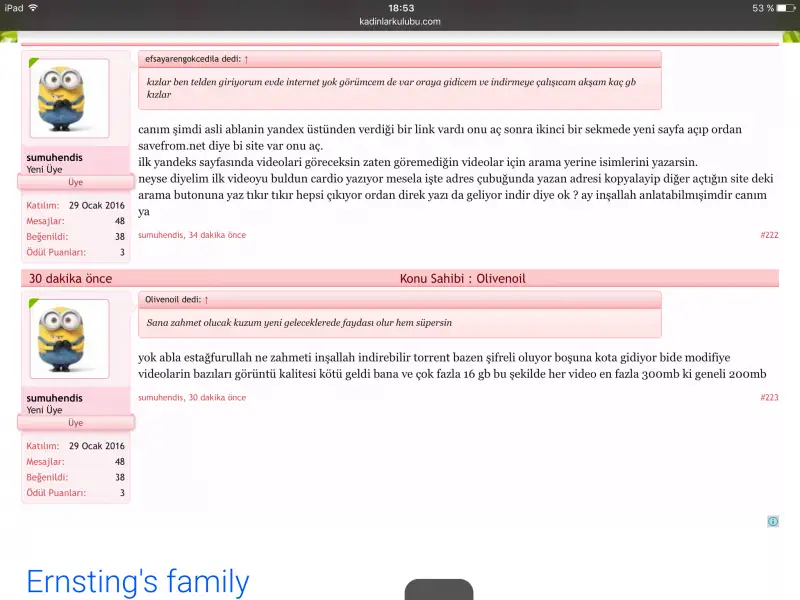This screenshot has width=800, height=600.
Task: Click the "sumuhendis, 30 dakika önce" timestamp link
Action: point(192,398)
